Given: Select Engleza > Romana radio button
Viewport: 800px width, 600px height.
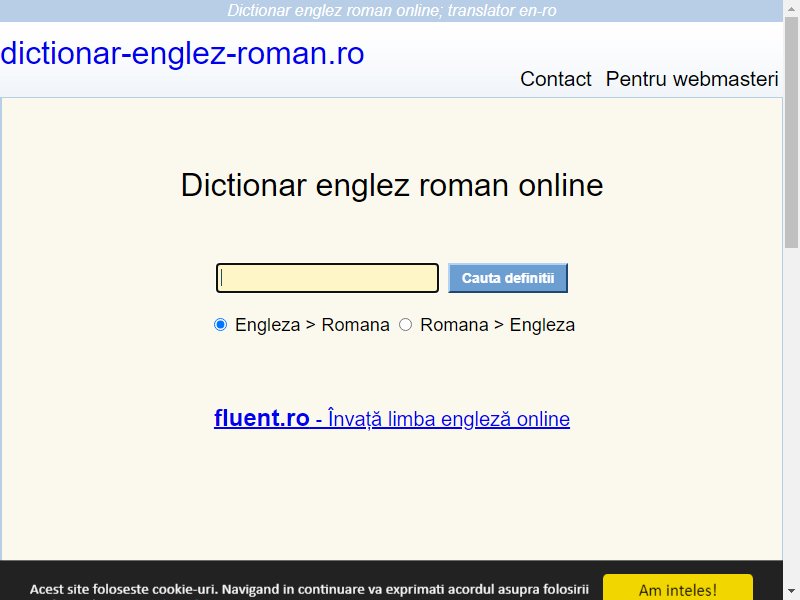Looking at the screenshot, I should point(220,324).
